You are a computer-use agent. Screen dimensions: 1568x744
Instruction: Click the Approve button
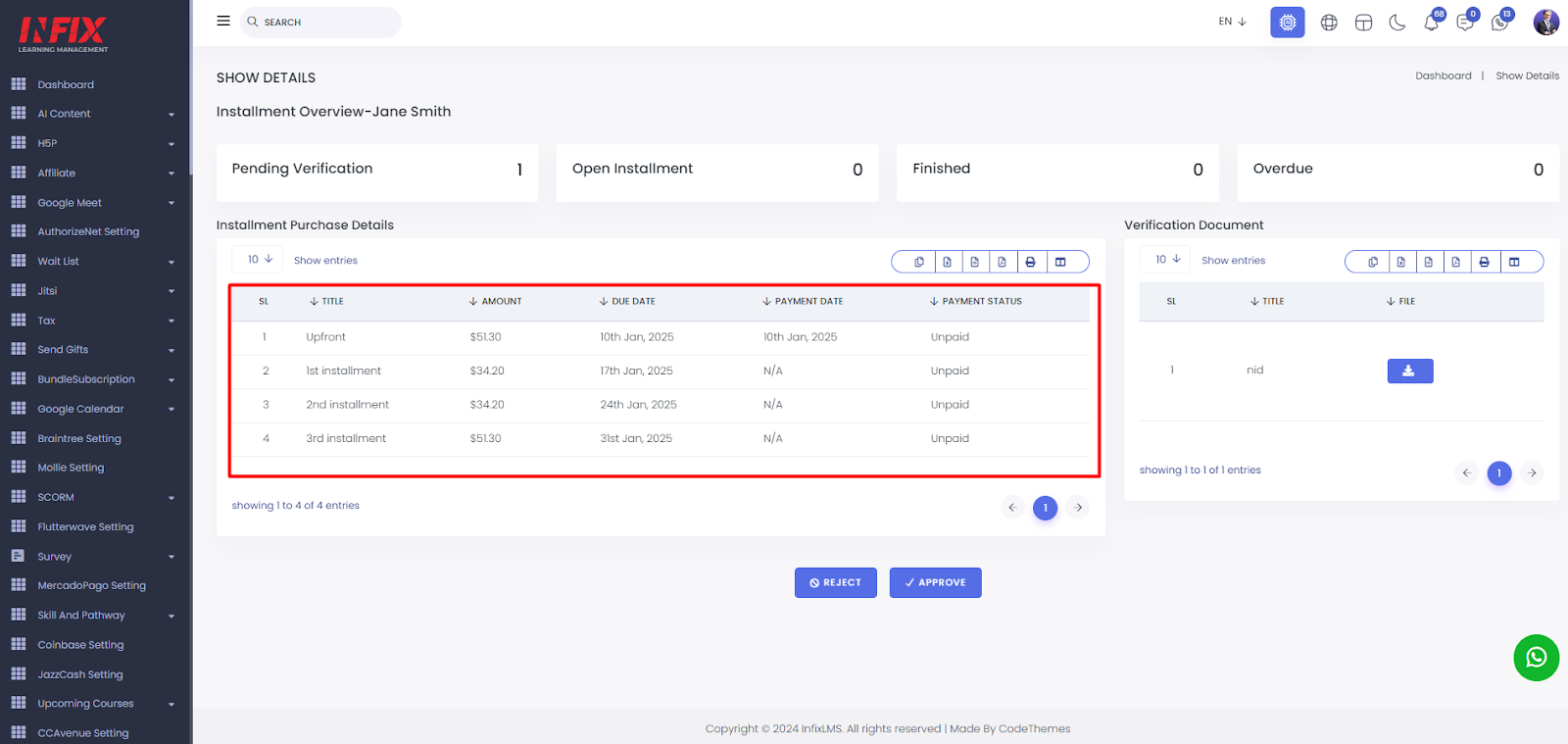point(936,582)
